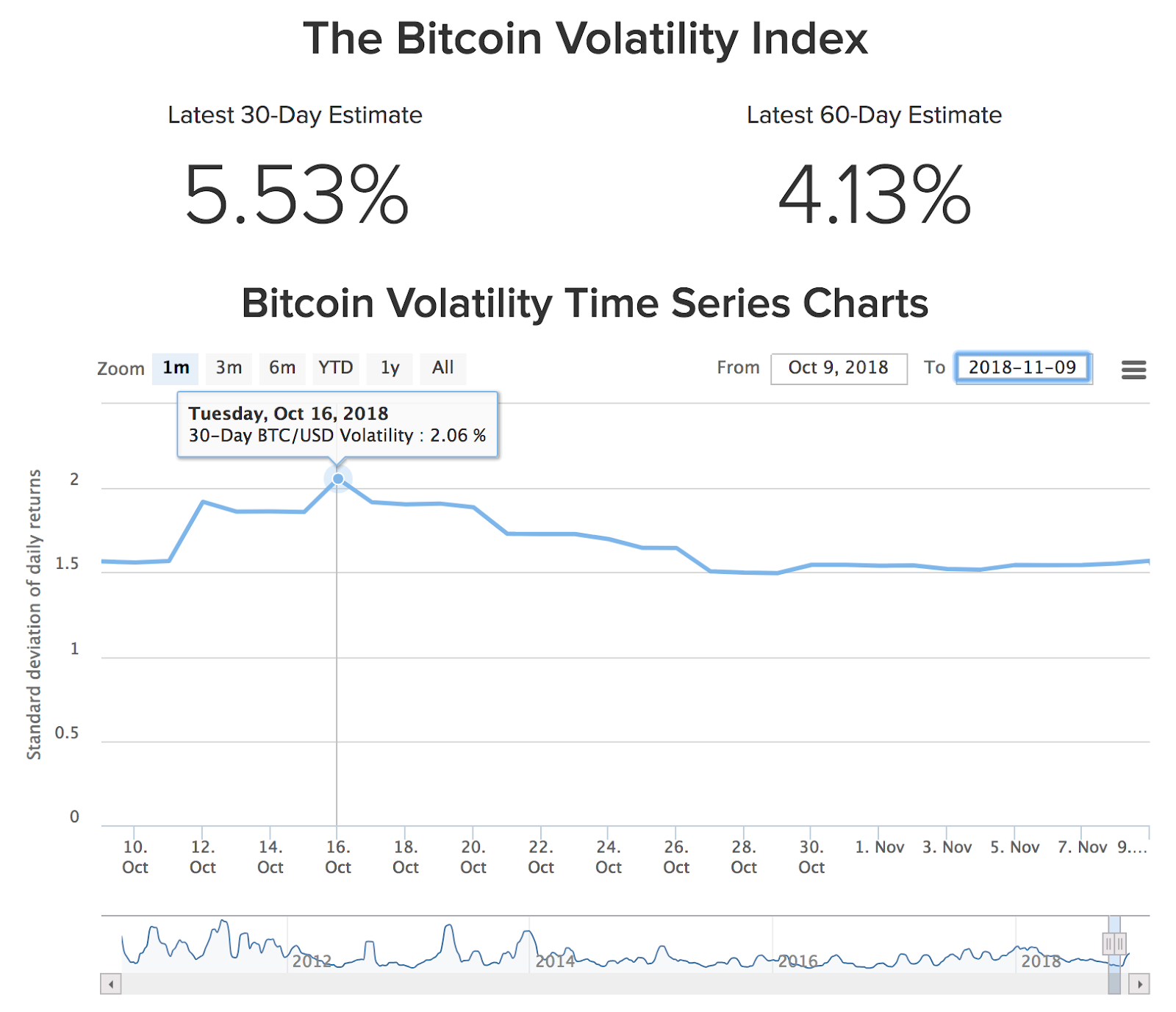Show All data in chart
The height and width of the screenshot is (1012, 1176).
click(x=442, y=368)
